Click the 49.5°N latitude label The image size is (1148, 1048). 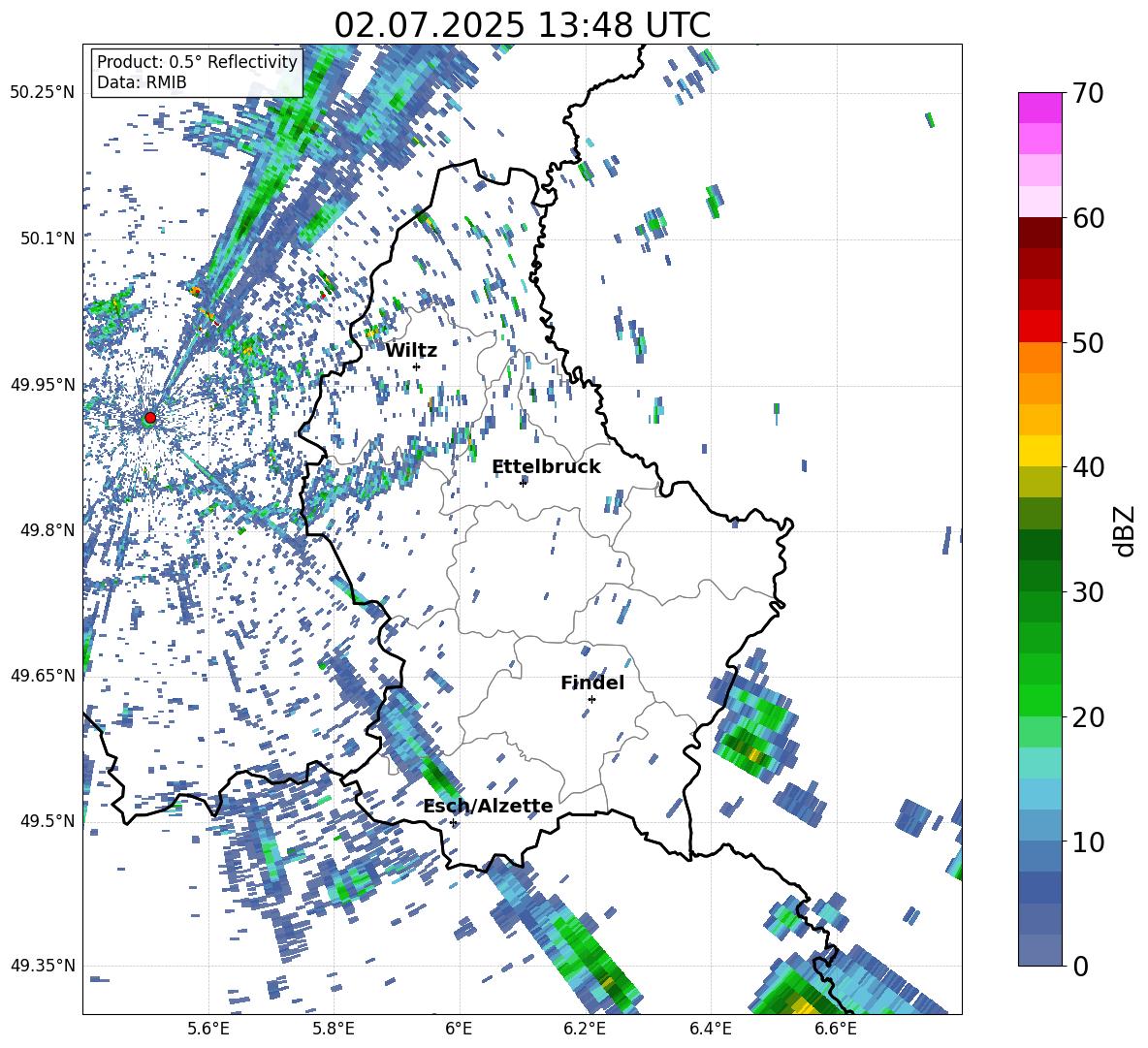(47, 820)
